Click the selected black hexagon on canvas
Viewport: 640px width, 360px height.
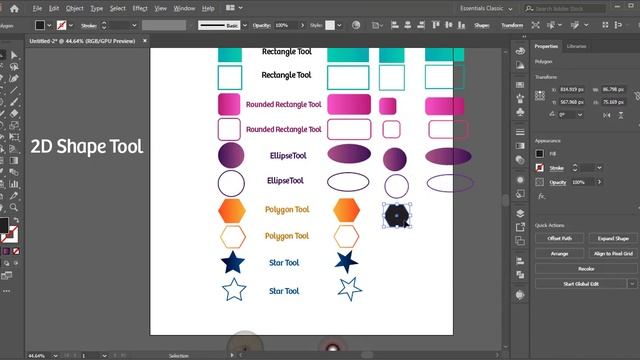point(396,215)
